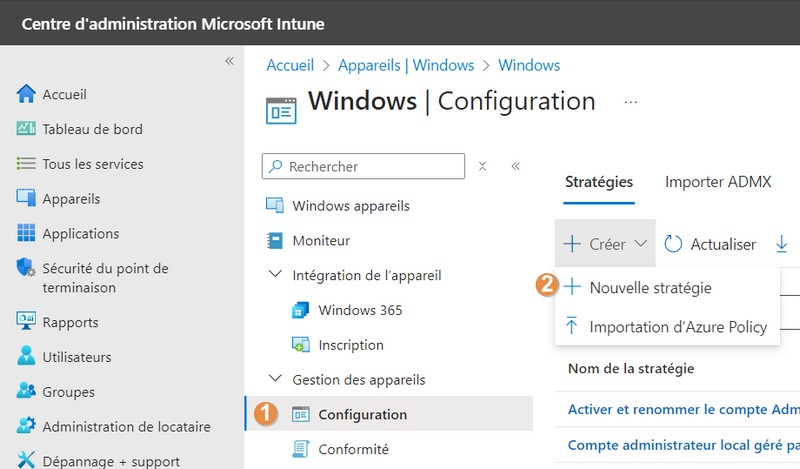Select Importation d'Azure Policy menu entry
Image resolution: width=800 pixels, height=469 pixels.
click(678, 327)
